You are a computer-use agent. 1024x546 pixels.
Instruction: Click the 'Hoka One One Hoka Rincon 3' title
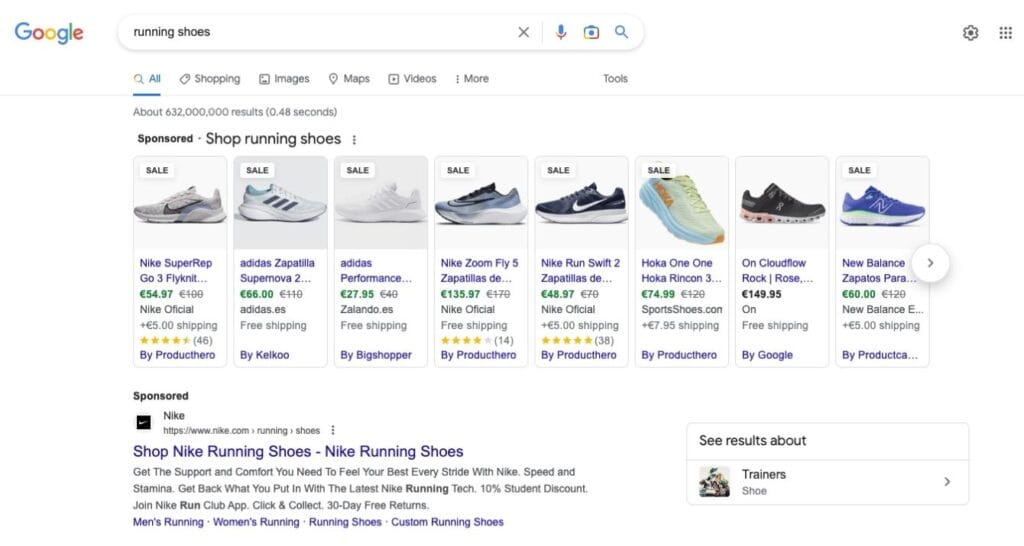[x=681, y=270]
